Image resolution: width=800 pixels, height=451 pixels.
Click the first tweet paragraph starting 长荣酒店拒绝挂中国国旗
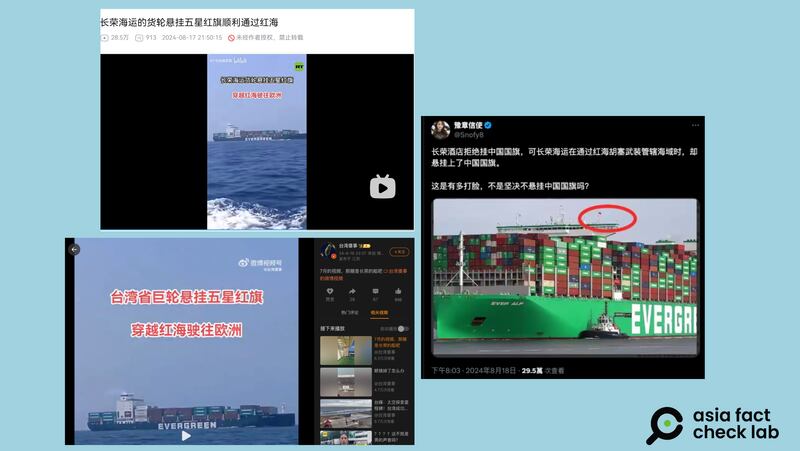(564, 157)
